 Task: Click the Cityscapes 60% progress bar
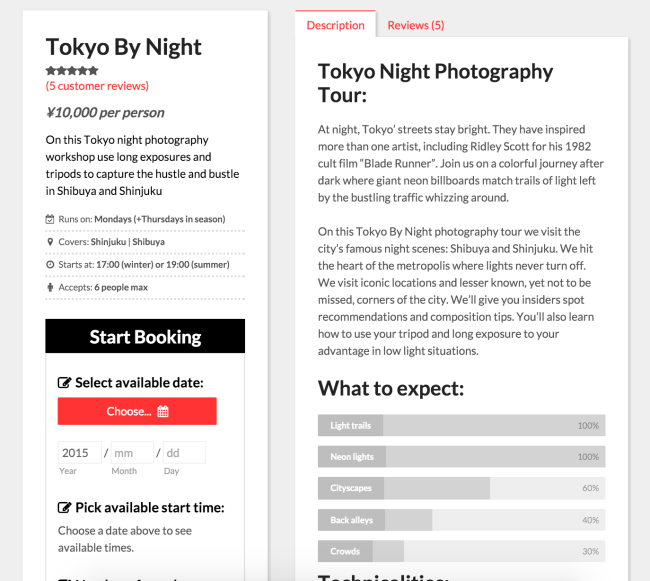(461, 488)
